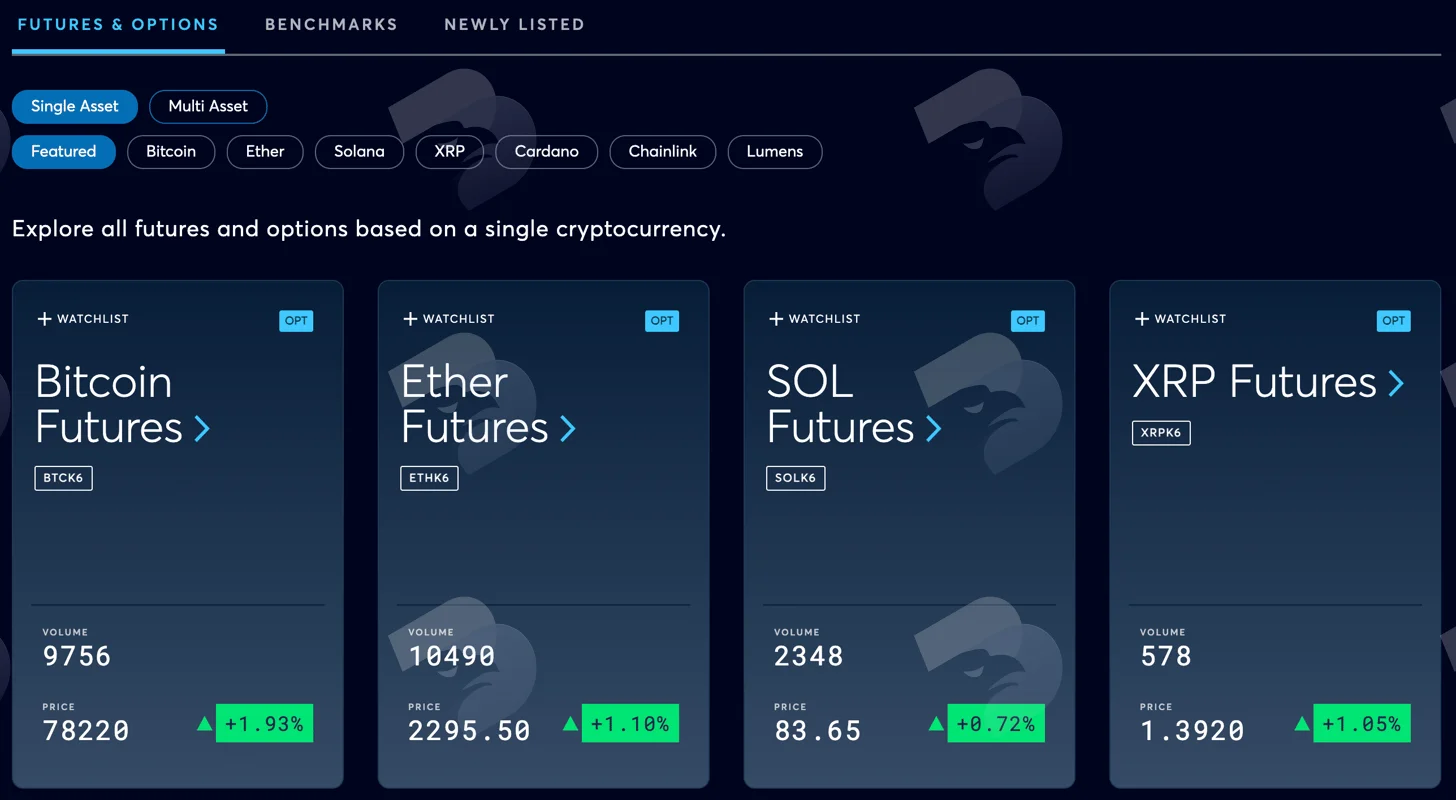Add SOL Futures to watchlist
This screenshot has width=1456, height=800.
click(x=815, y=319)
